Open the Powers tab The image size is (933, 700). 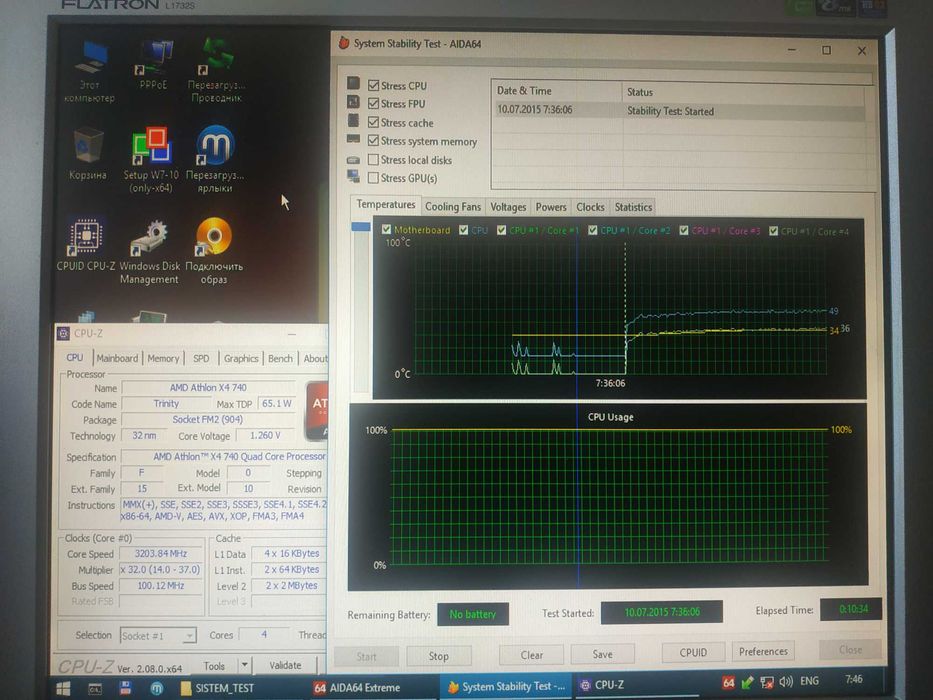pos(551,207)
